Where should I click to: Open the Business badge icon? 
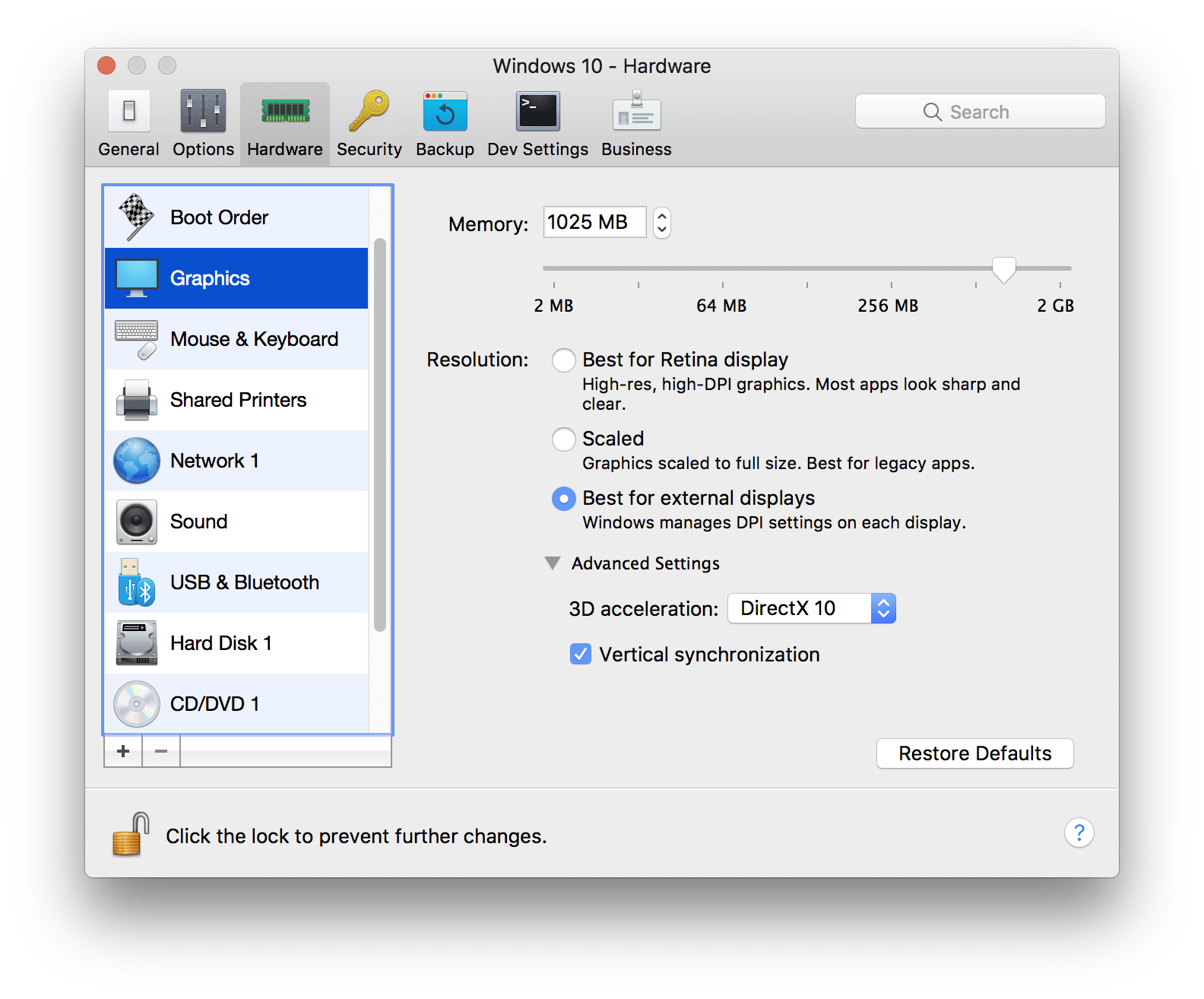point(637,111)
